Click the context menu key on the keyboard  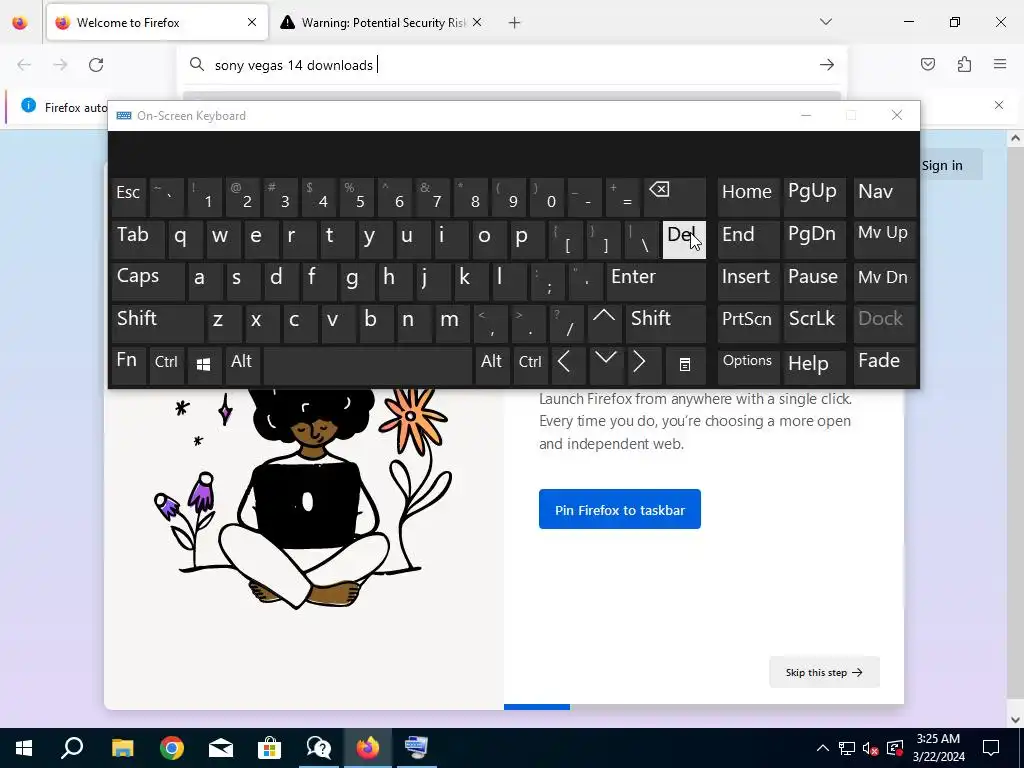(x=685, y=365)
